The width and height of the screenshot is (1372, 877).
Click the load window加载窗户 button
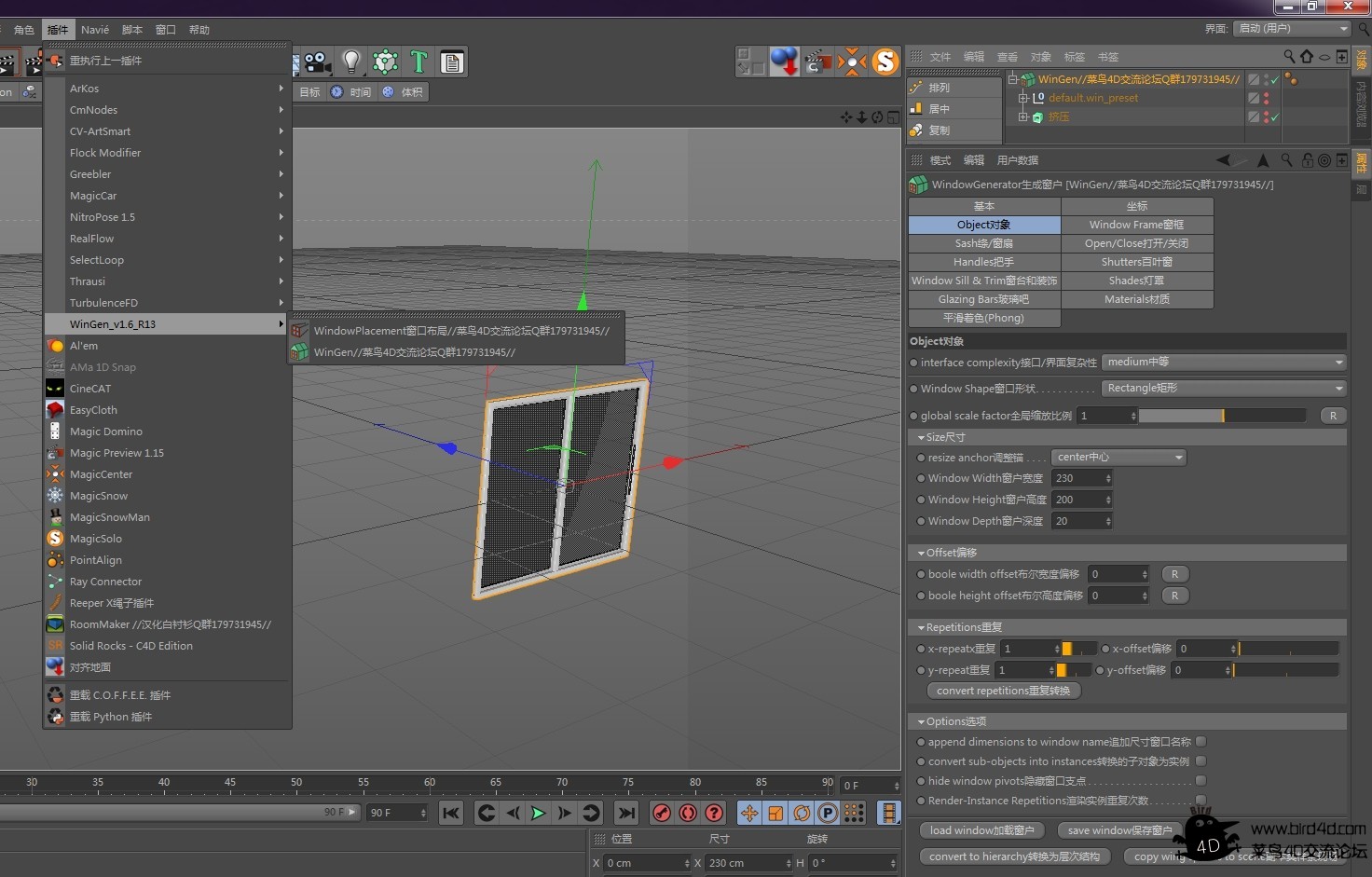[981, 830]
